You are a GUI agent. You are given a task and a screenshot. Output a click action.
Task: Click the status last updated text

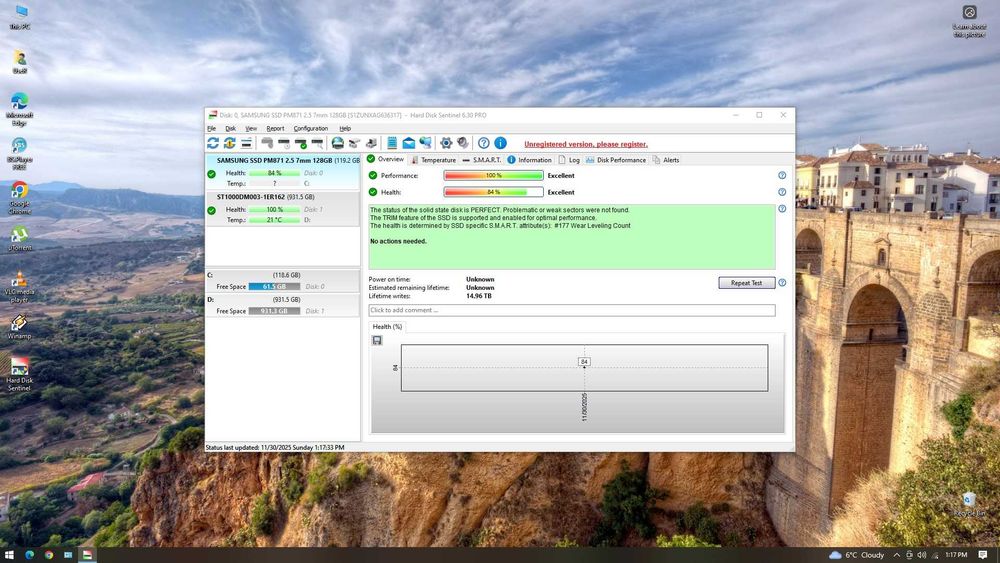point(275,448)
